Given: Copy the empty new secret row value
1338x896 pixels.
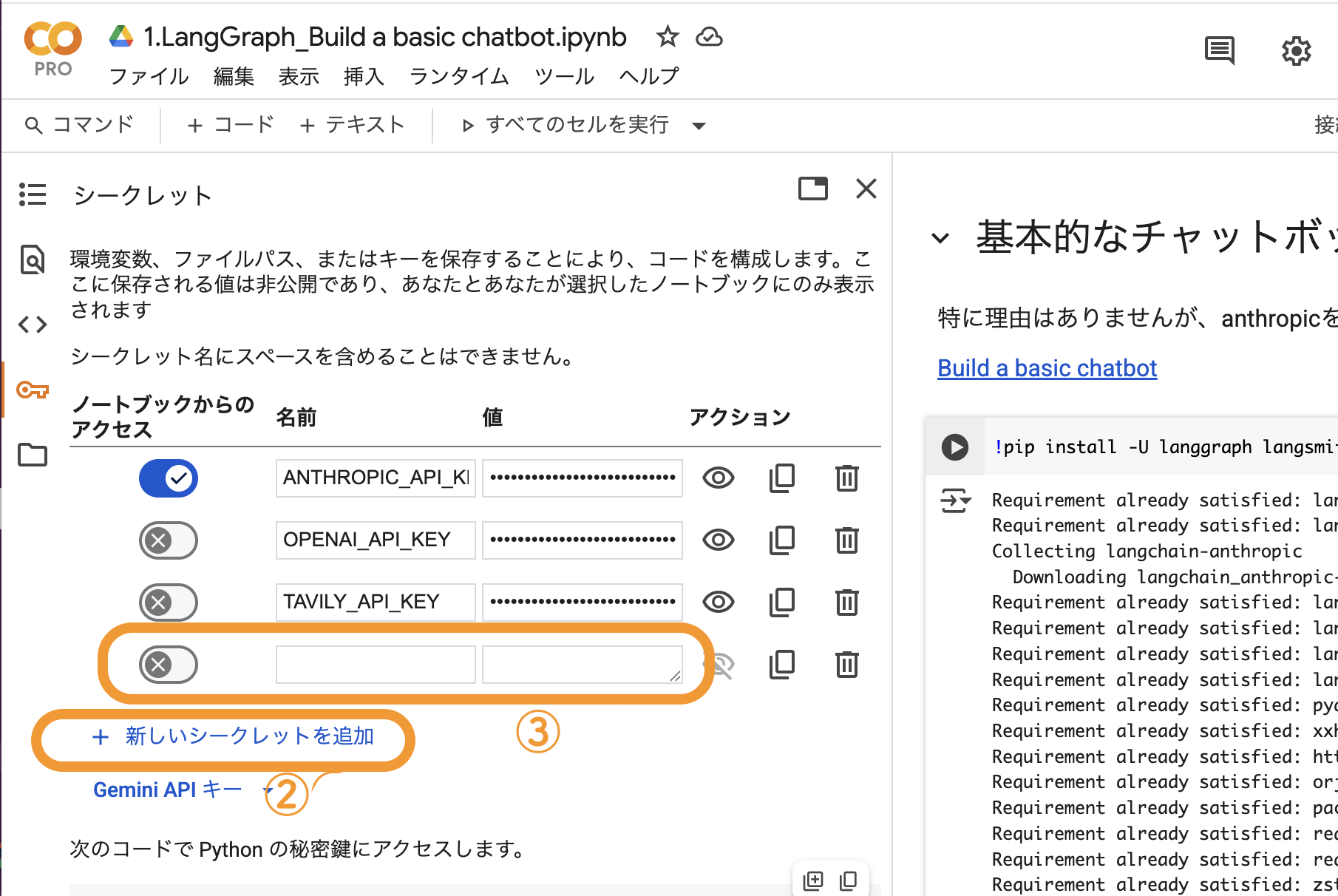Looking at the screenshot, I should (782, 665).
